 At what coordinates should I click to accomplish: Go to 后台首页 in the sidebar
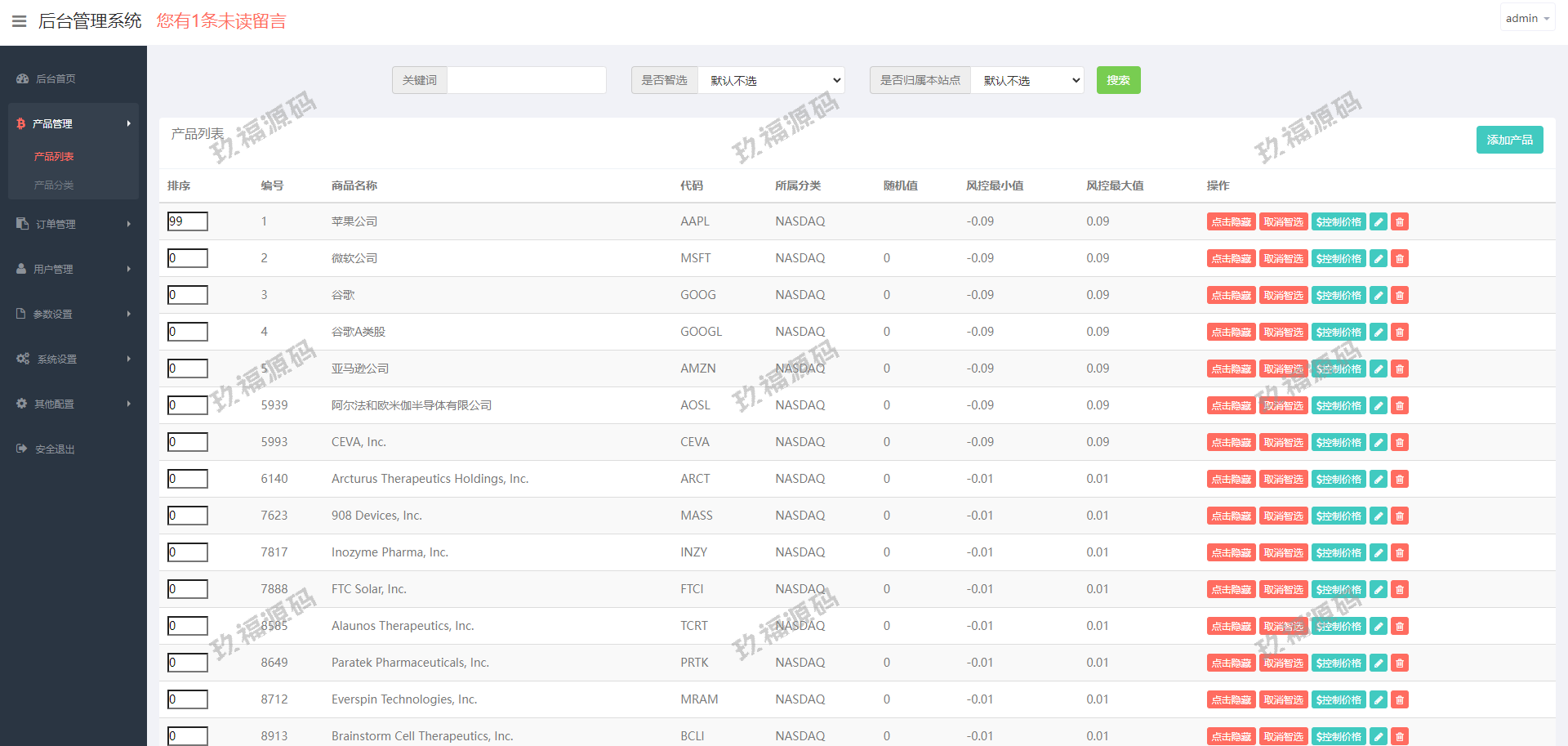coord(56,79)
